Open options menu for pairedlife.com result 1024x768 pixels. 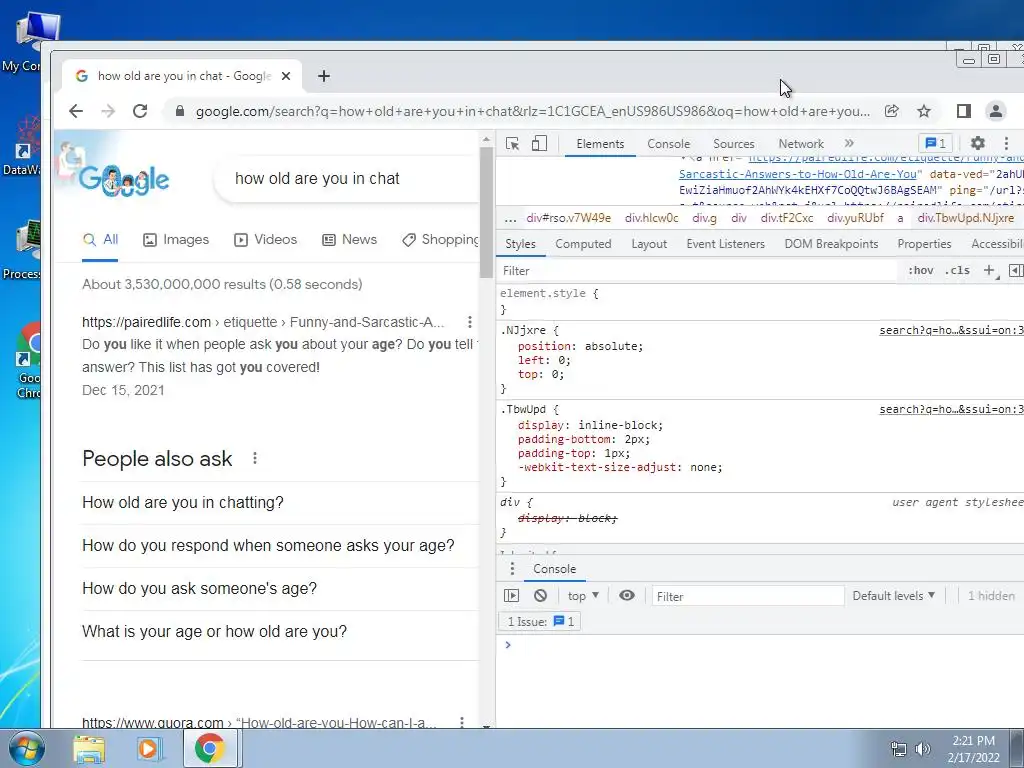point(469,322)
